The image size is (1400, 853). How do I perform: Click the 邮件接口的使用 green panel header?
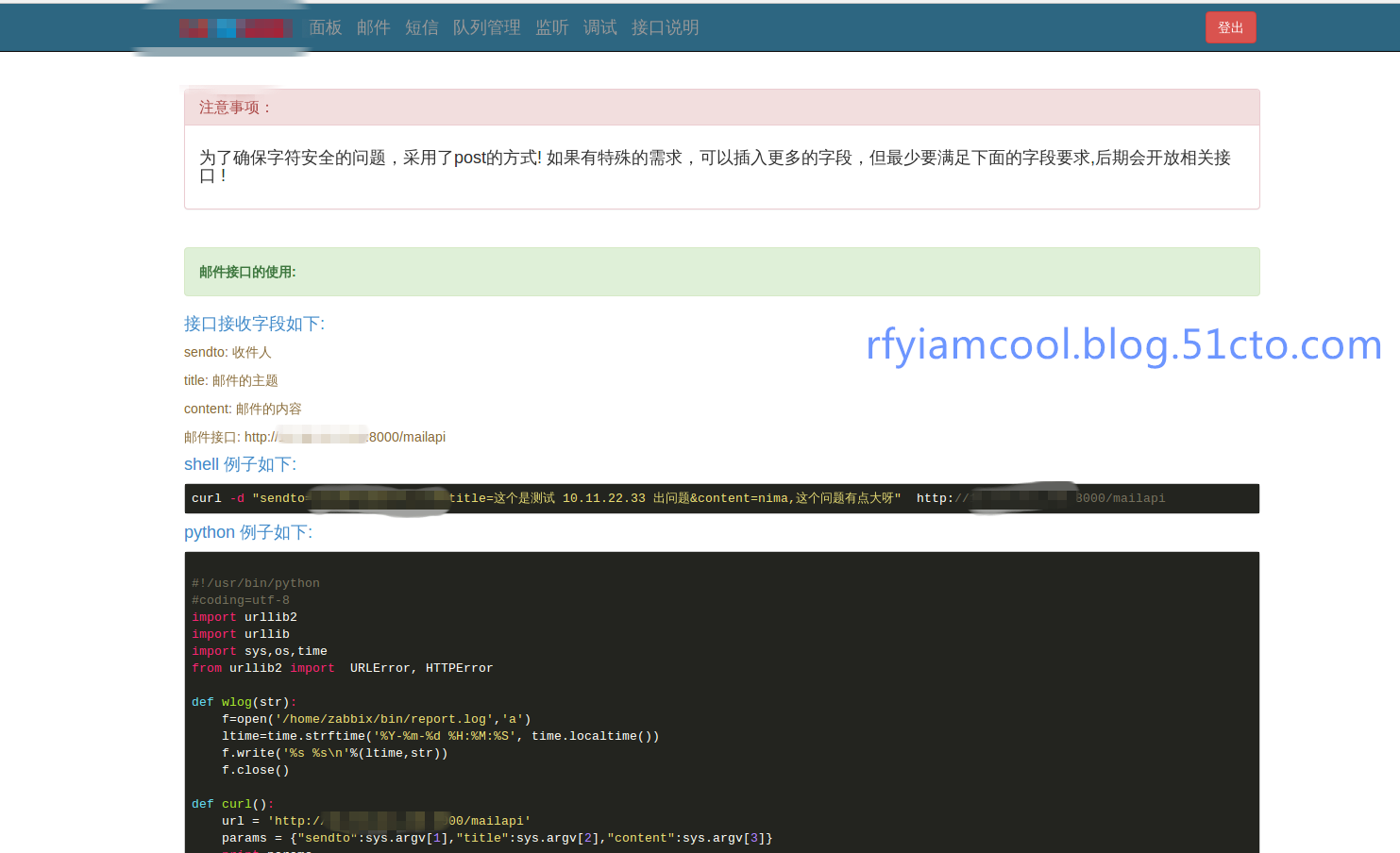coord(247,272)
